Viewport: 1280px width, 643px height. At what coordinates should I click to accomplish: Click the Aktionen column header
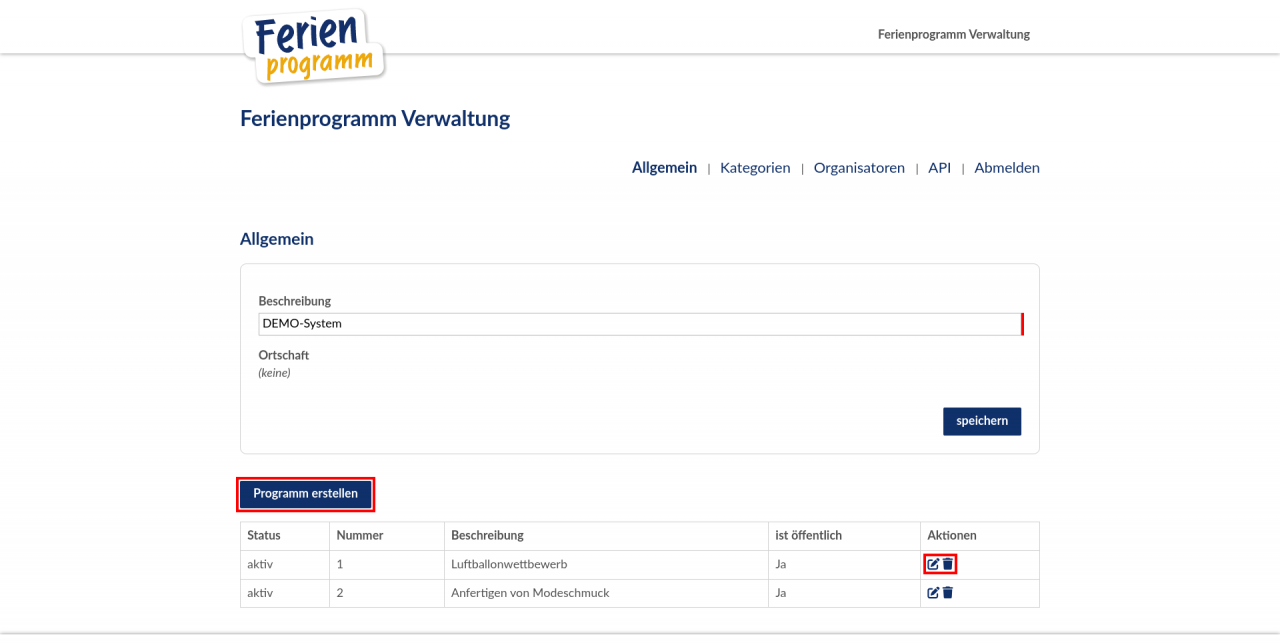[980, 536]
